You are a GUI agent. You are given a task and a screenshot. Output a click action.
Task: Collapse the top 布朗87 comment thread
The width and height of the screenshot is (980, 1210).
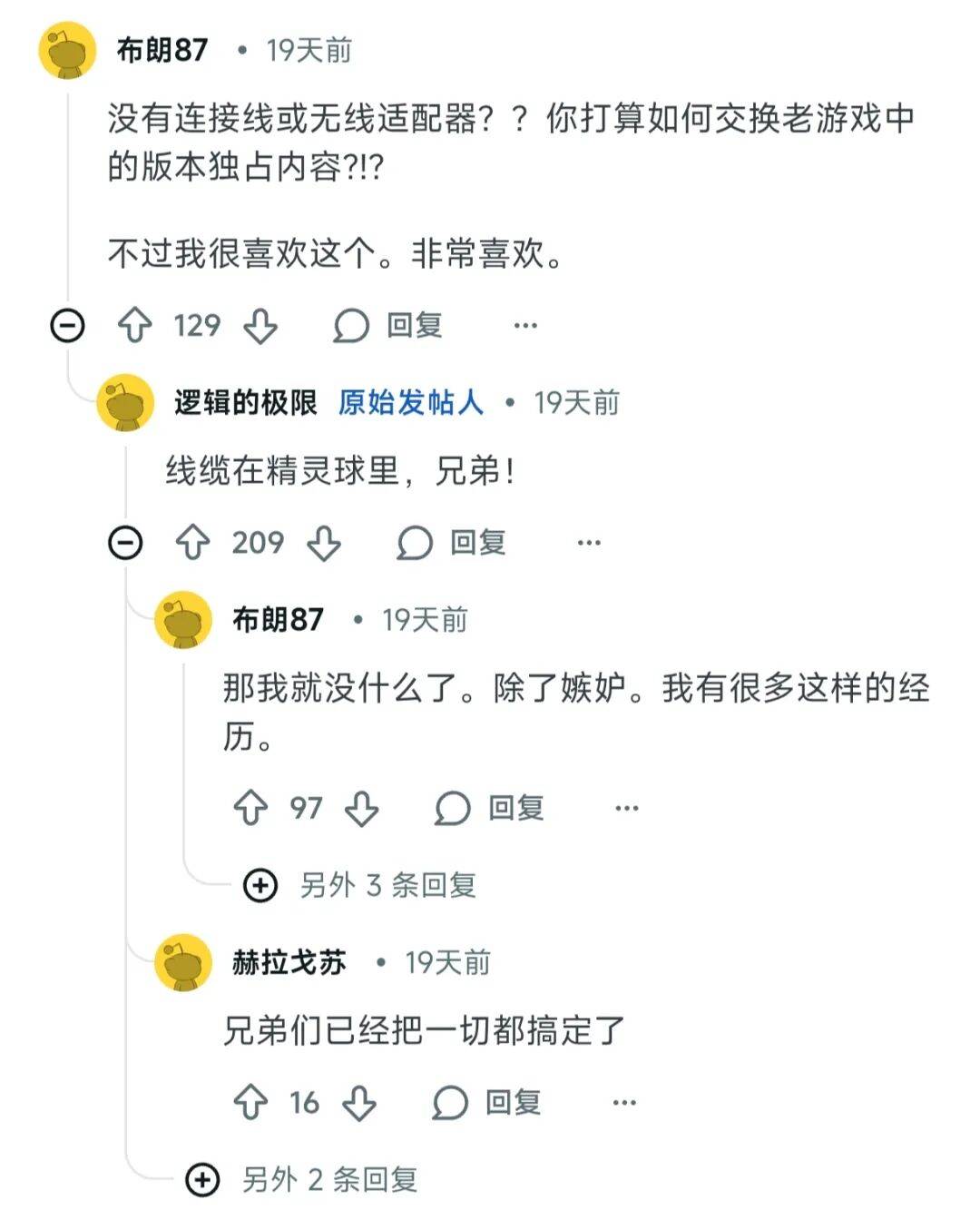coord(67,325)
